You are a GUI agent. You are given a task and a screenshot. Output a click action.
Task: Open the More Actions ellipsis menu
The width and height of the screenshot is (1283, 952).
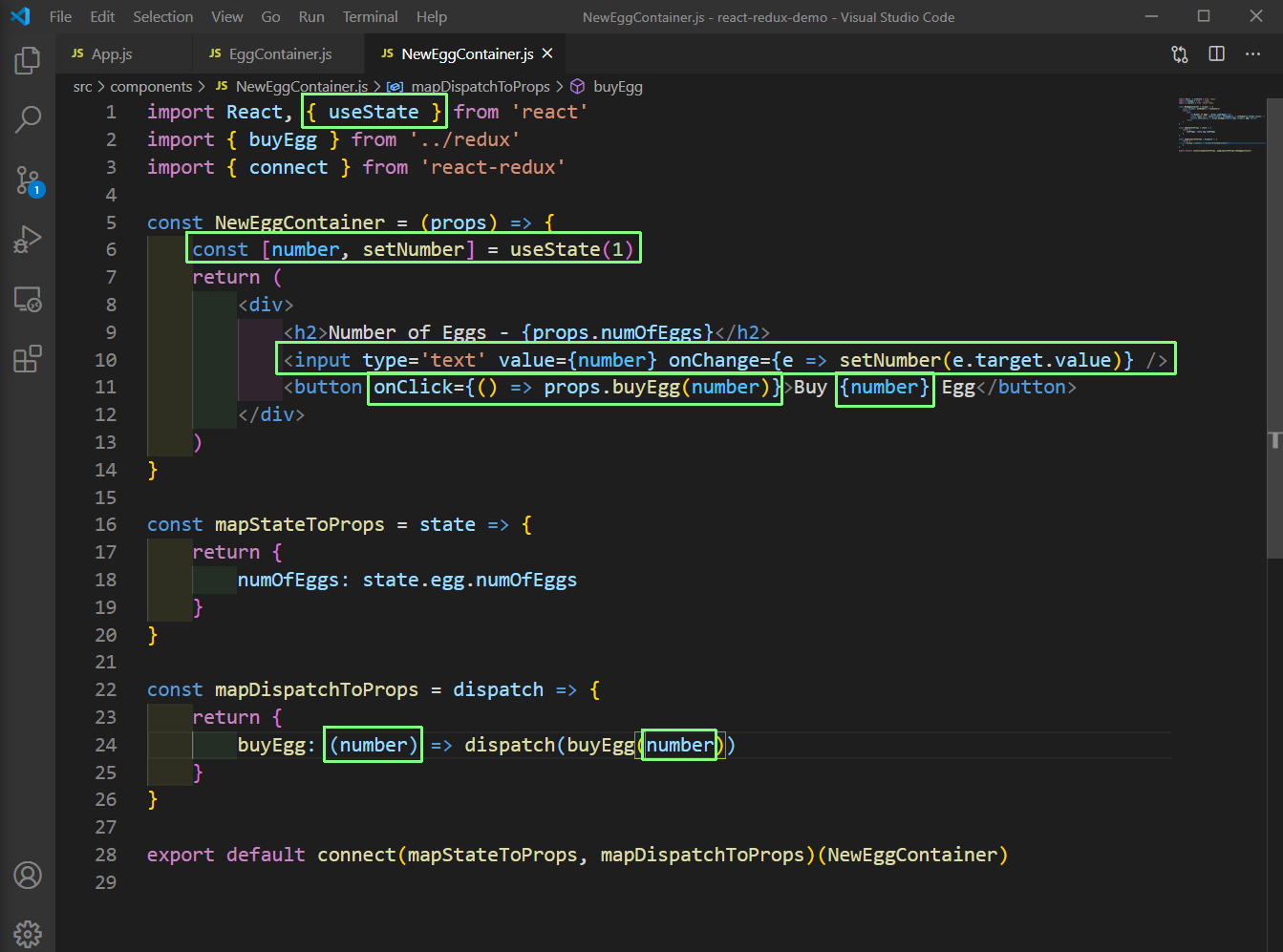click(1252, 54)
